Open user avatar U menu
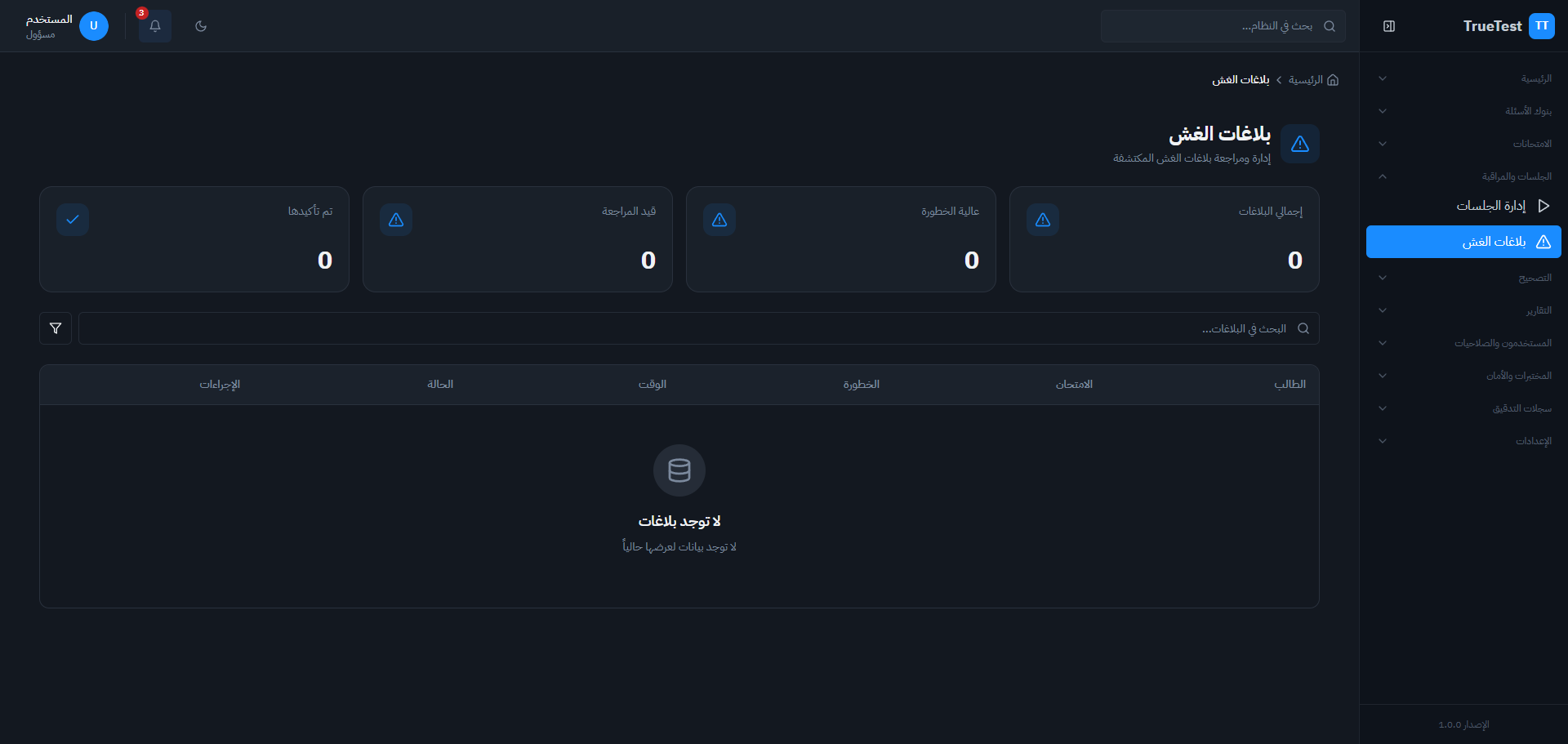This screenshot has width=1568, height=744. (x=94, y=26)
